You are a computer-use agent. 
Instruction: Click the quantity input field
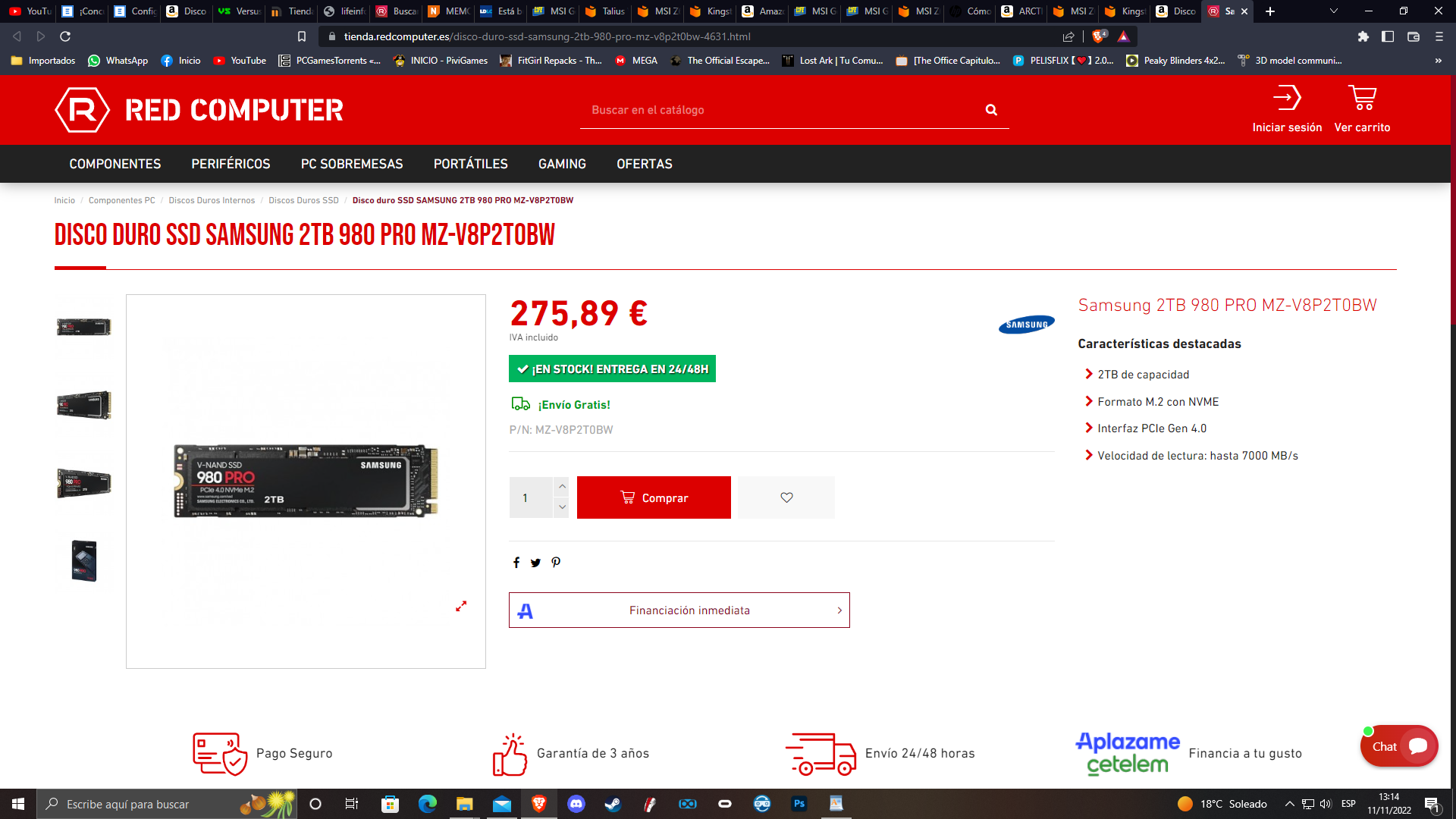pyautogui.click(x=531, y=497)
